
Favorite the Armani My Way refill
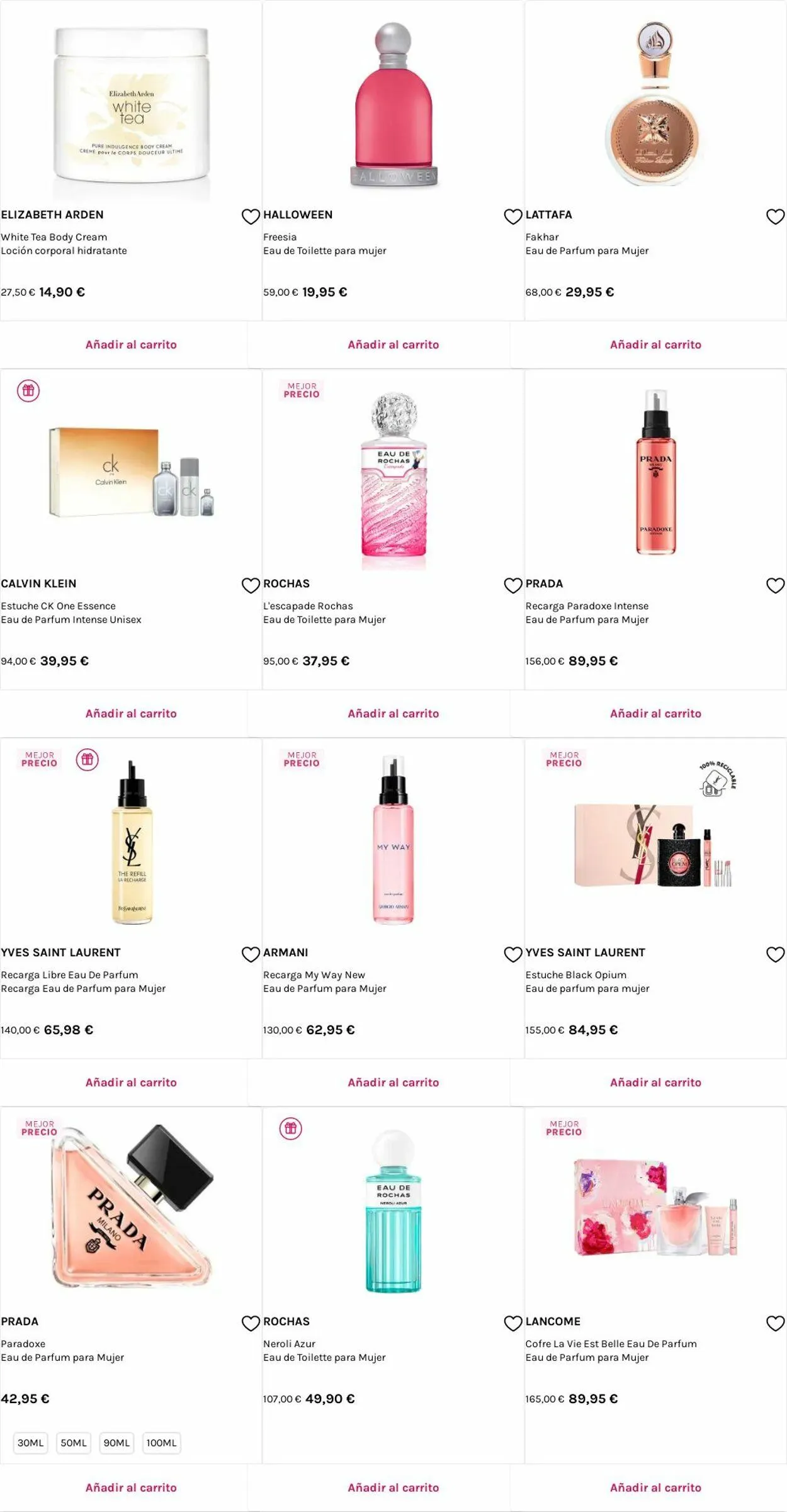(x=513, y=954)
